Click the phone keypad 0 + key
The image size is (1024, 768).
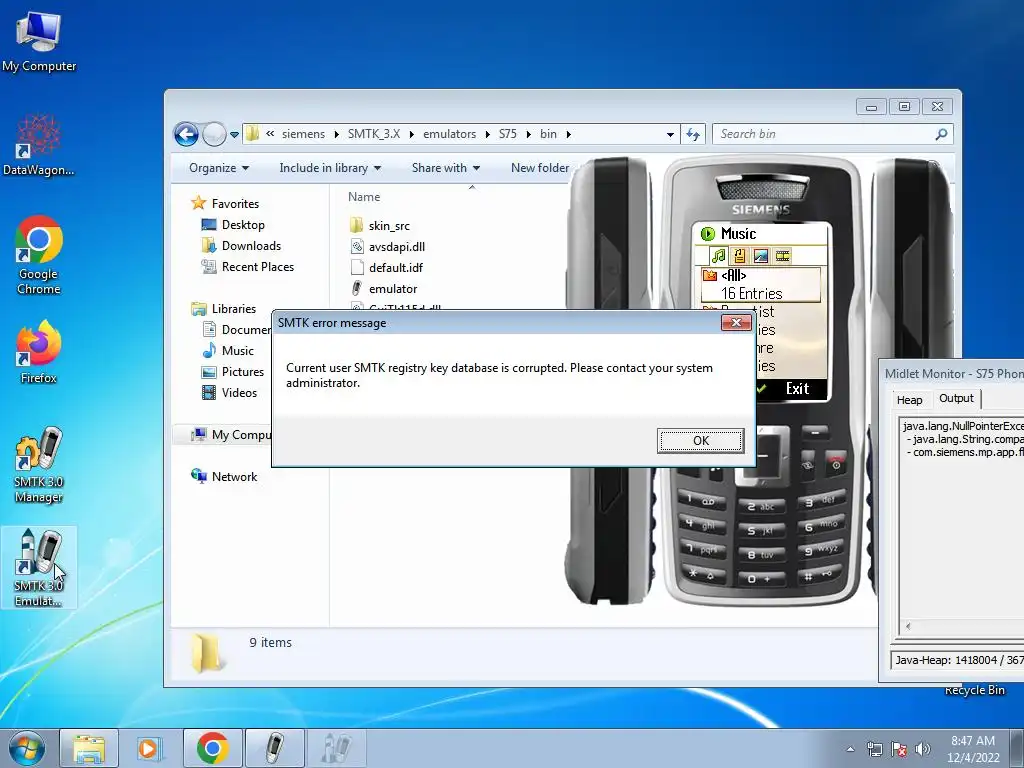coord(760,579)
